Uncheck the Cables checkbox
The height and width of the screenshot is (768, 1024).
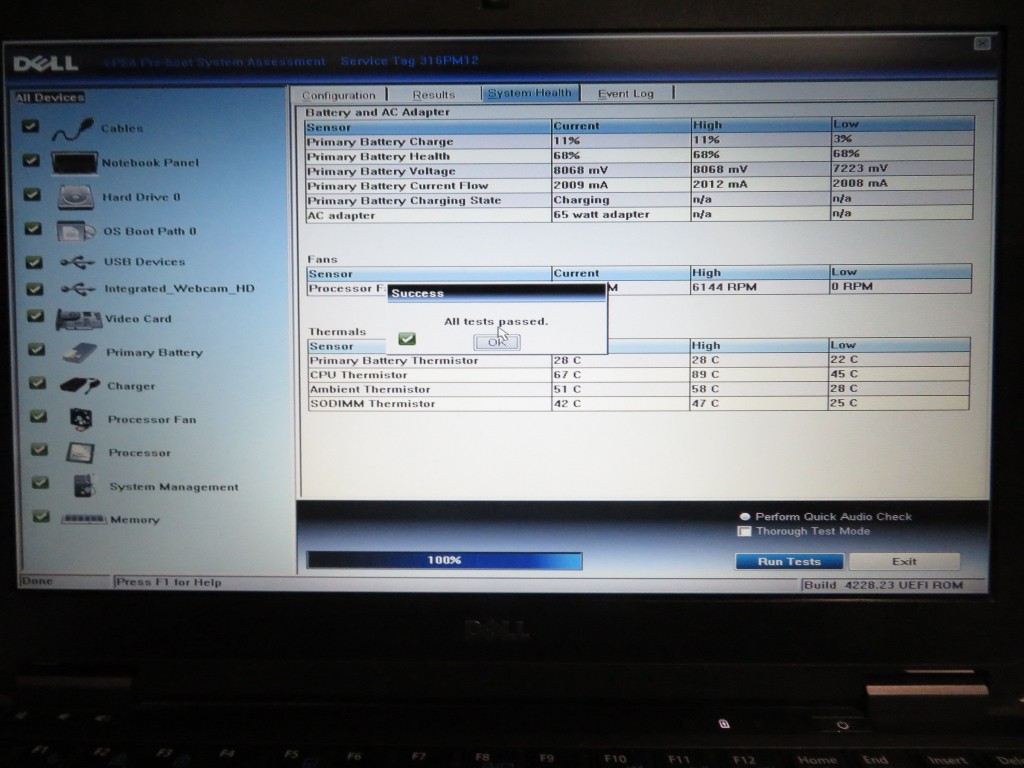pyautogui.click(x=30, y=126)
